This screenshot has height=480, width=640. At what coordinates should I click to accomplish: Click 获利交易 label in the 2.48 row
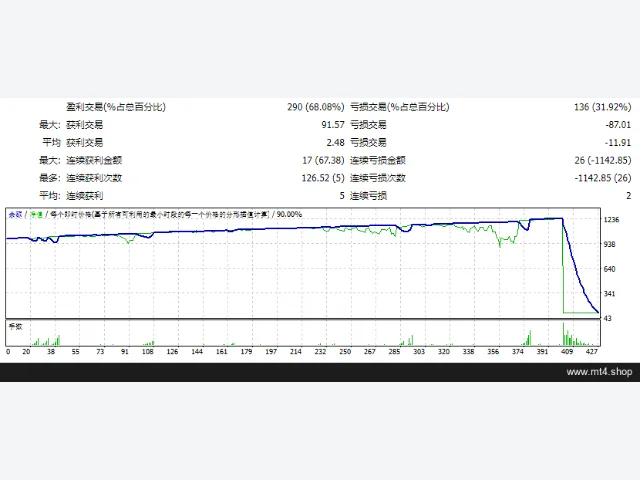pos(84,142)
